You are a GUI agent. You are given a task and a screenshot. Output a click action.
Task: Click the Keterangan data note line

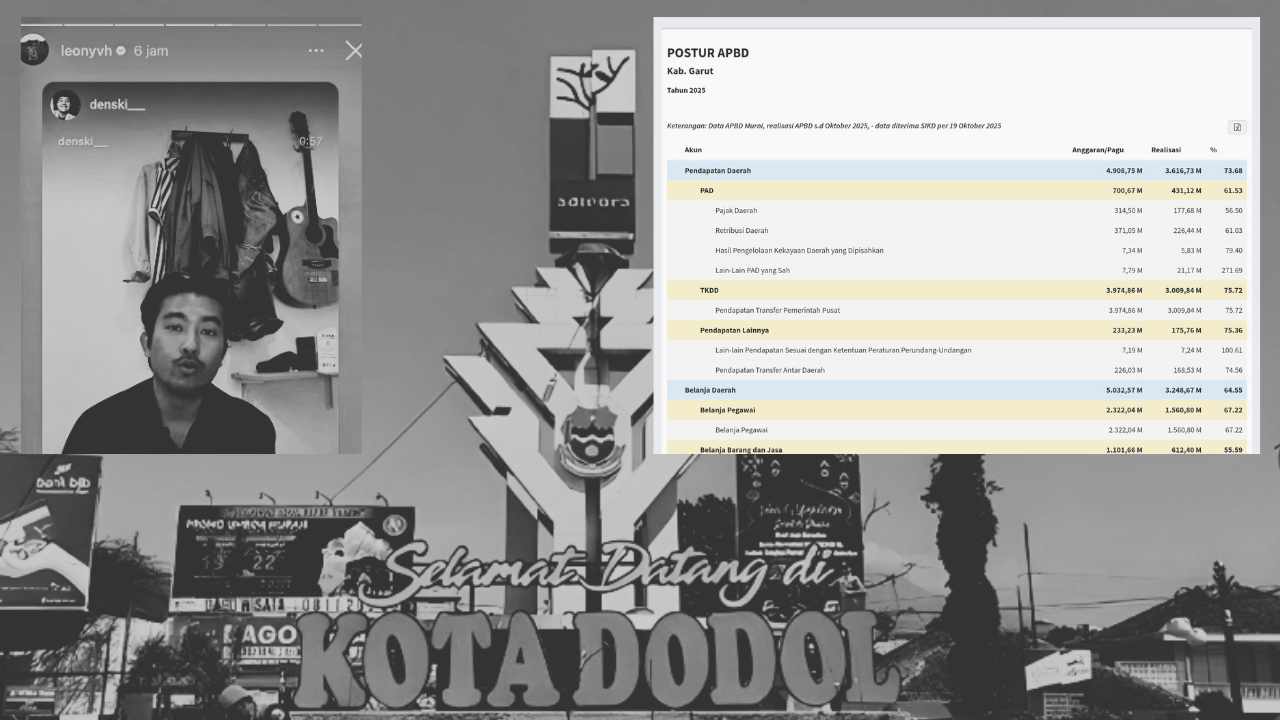coord(834,126)
